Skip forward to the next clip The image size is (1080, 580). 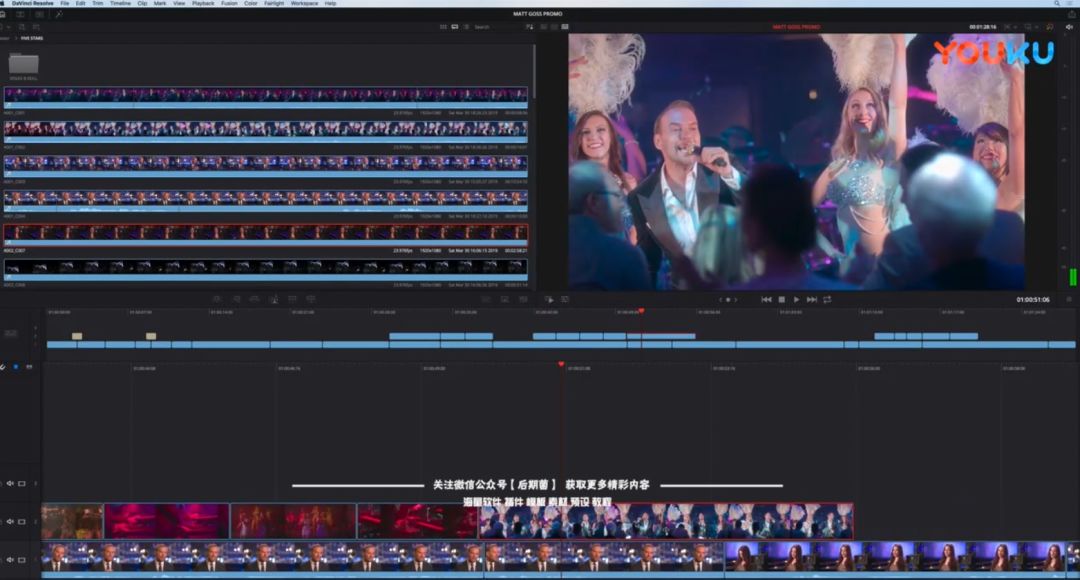pos(811,299)
